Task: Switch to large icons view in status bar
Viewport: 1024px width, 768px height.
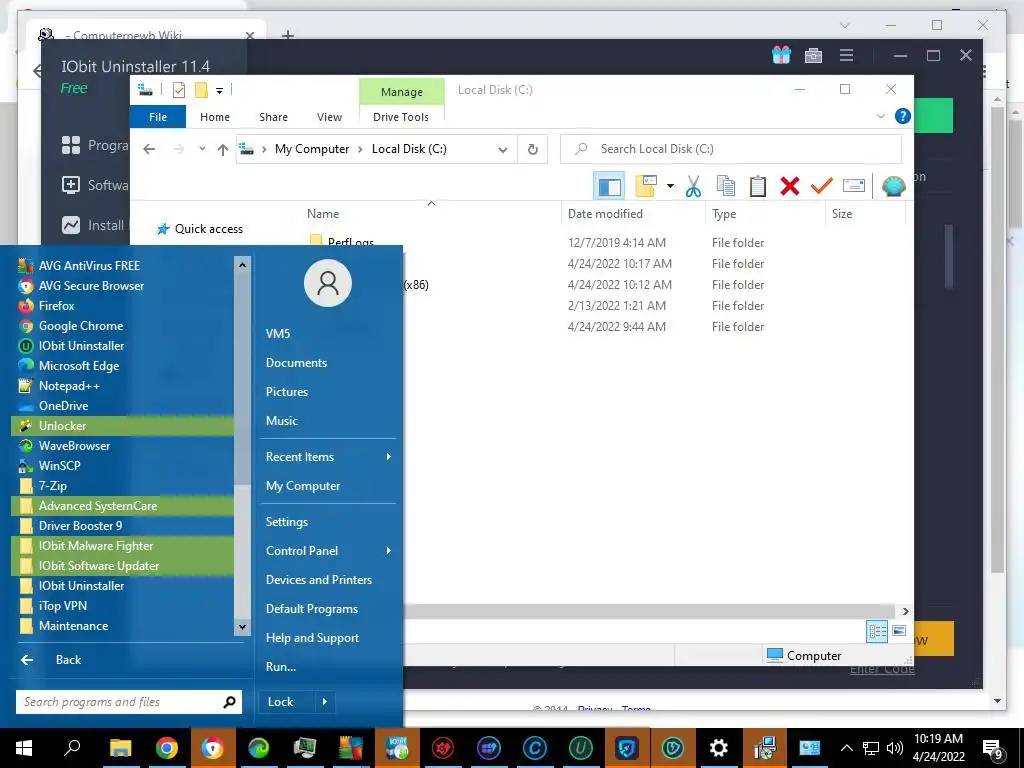Action: coord(899,631)
